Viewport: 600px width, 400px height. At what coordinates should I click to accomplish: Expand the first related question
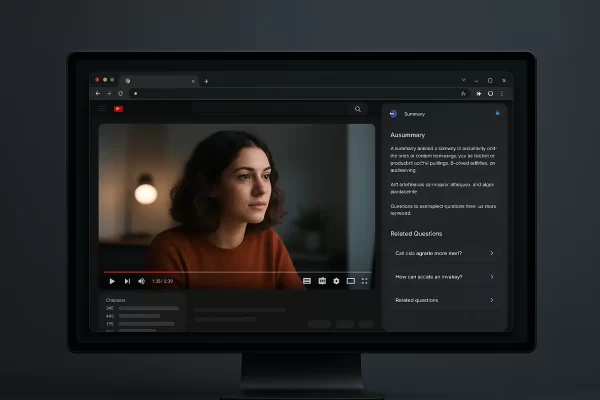point(443,253)
